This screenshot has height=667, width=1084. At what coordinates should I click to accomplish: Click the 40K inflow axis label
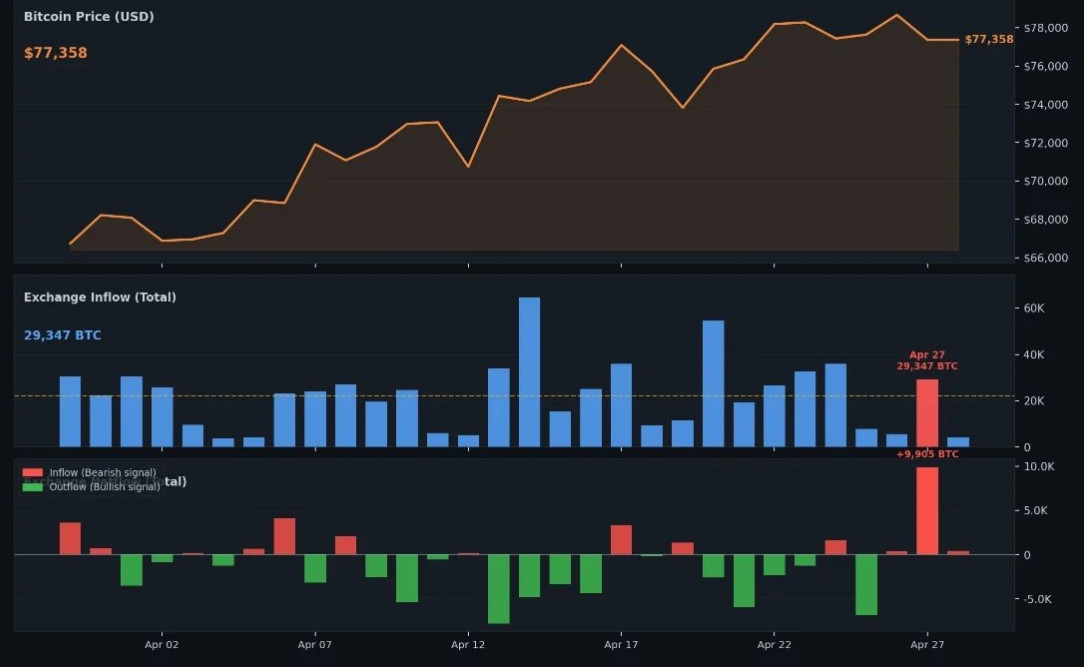1034,355
